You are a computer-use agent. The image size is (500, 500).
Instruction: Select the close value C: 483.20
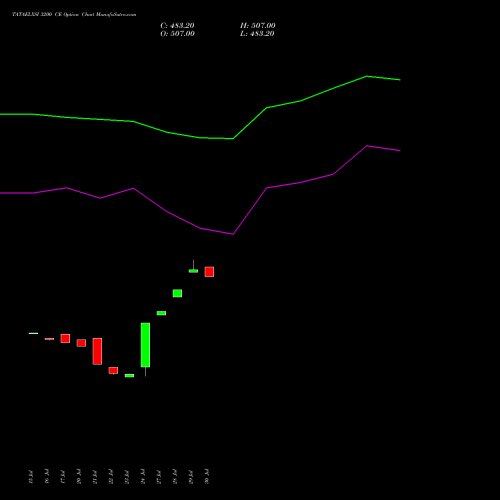pyautogui.click(x=177, y=26)
